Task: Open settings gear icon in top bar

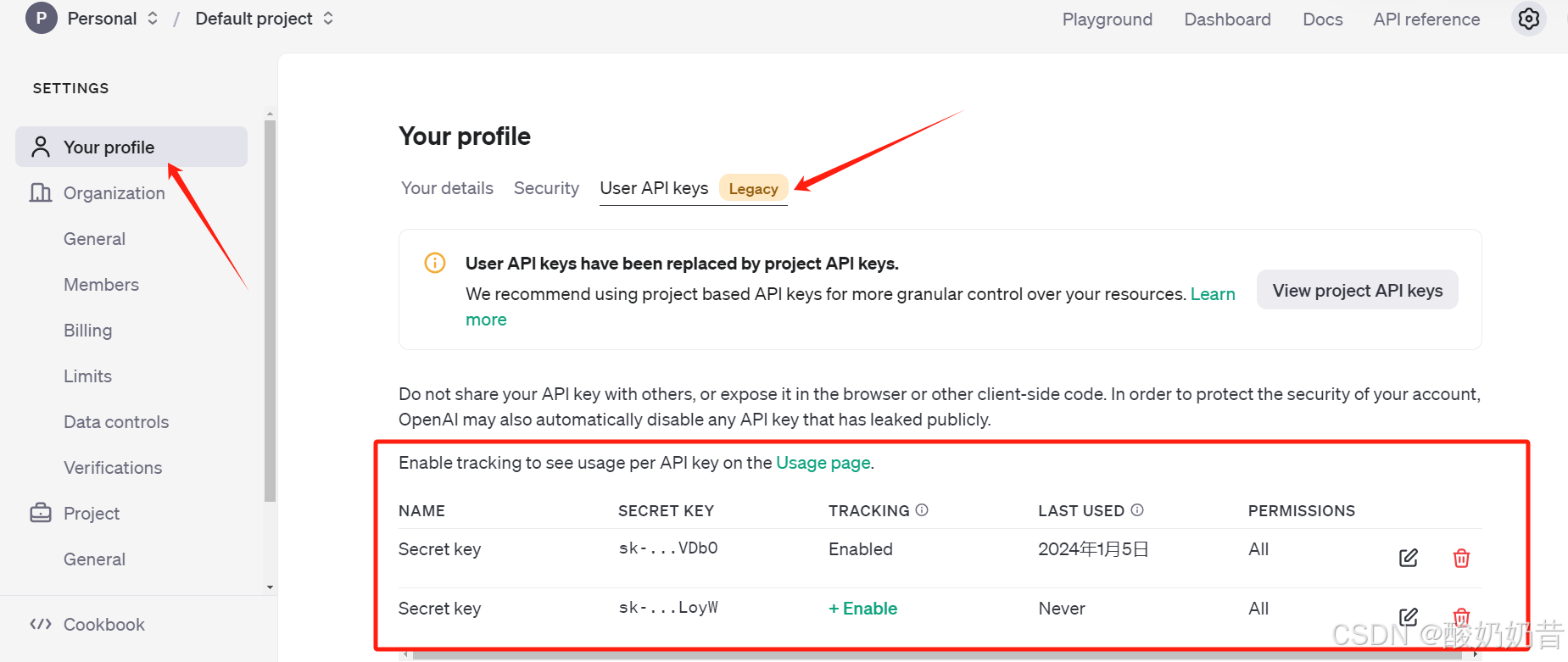Action: [x=1528, y=19]
